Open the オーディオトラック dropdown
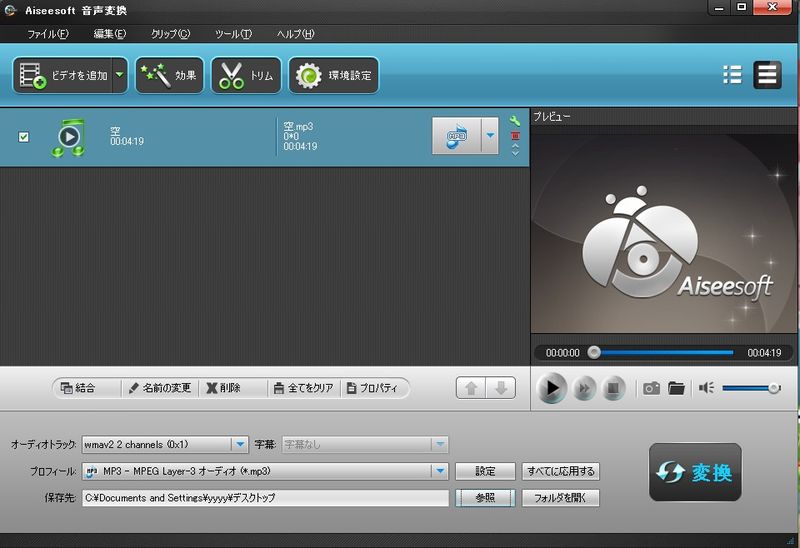This screenshot has width=800, height=548. tap(240, 444)
